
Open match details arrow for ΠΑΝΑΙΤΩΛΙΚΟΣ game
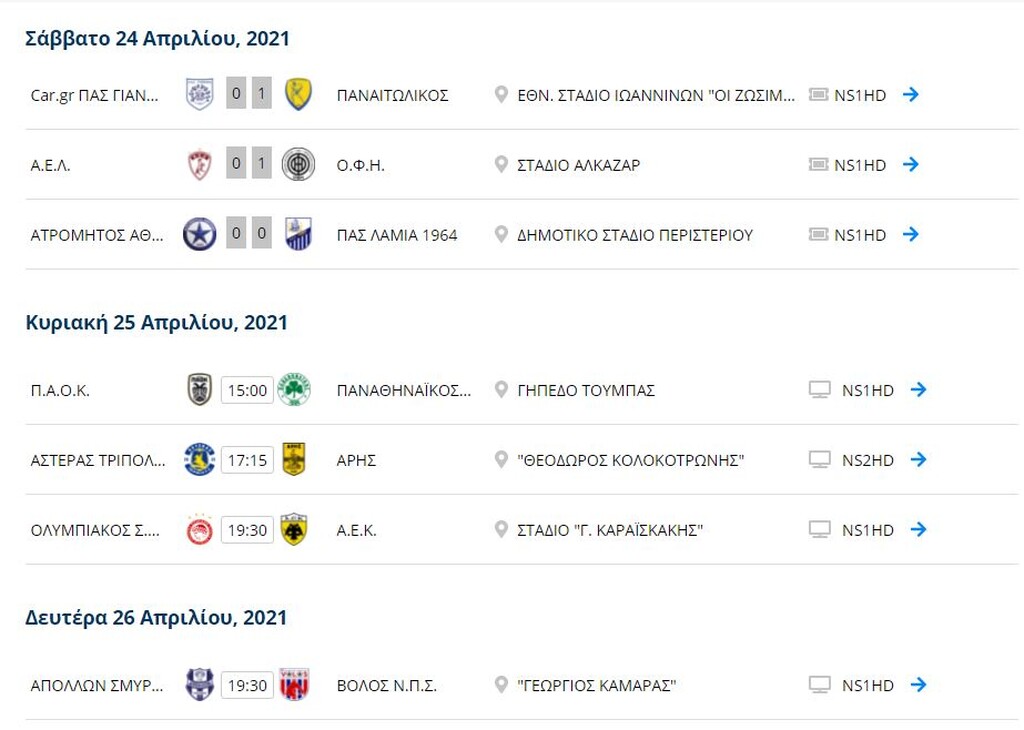tap(910, 95)
